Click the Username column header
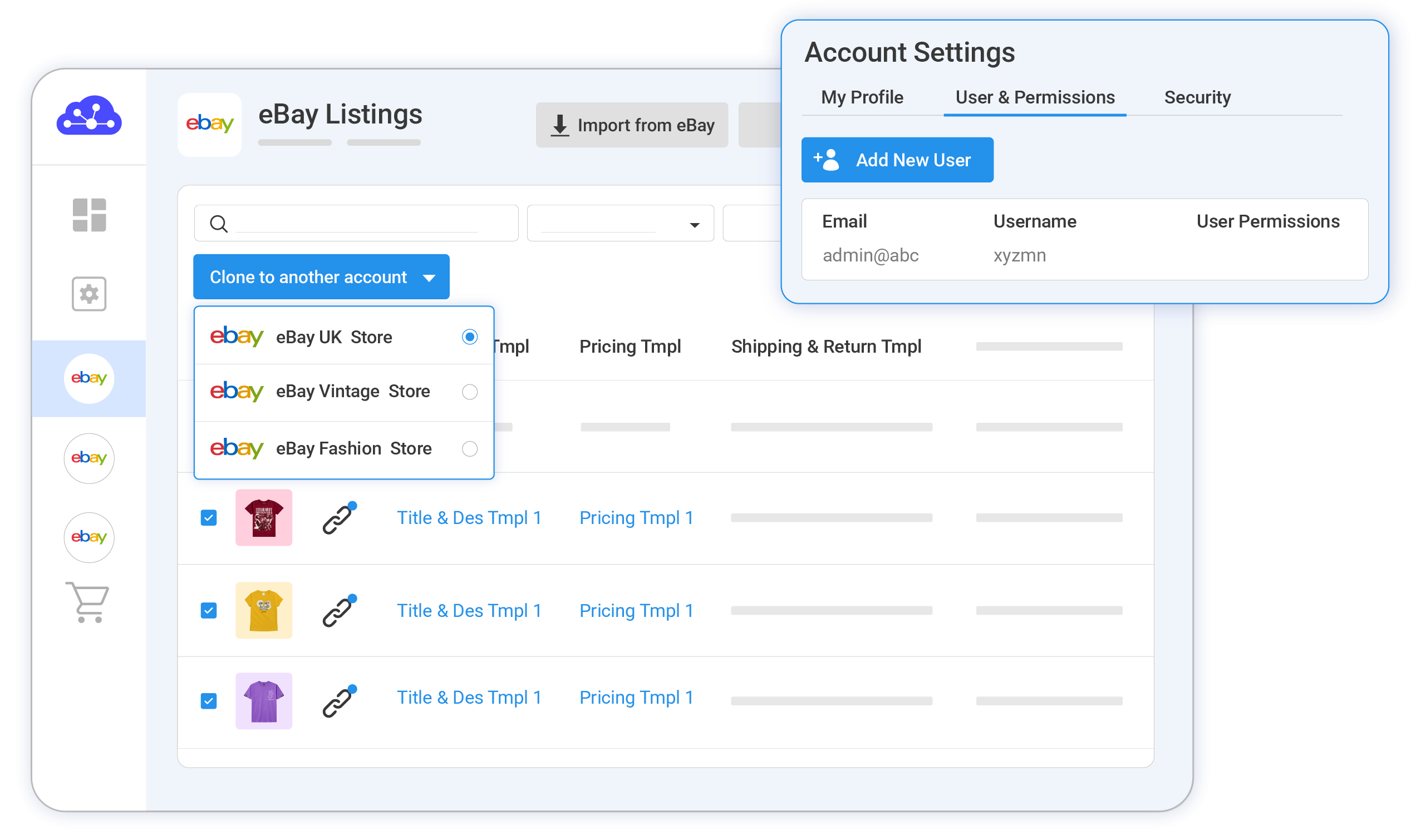The height and width of the screenshot is (840, 1411). pos(1035,221)
